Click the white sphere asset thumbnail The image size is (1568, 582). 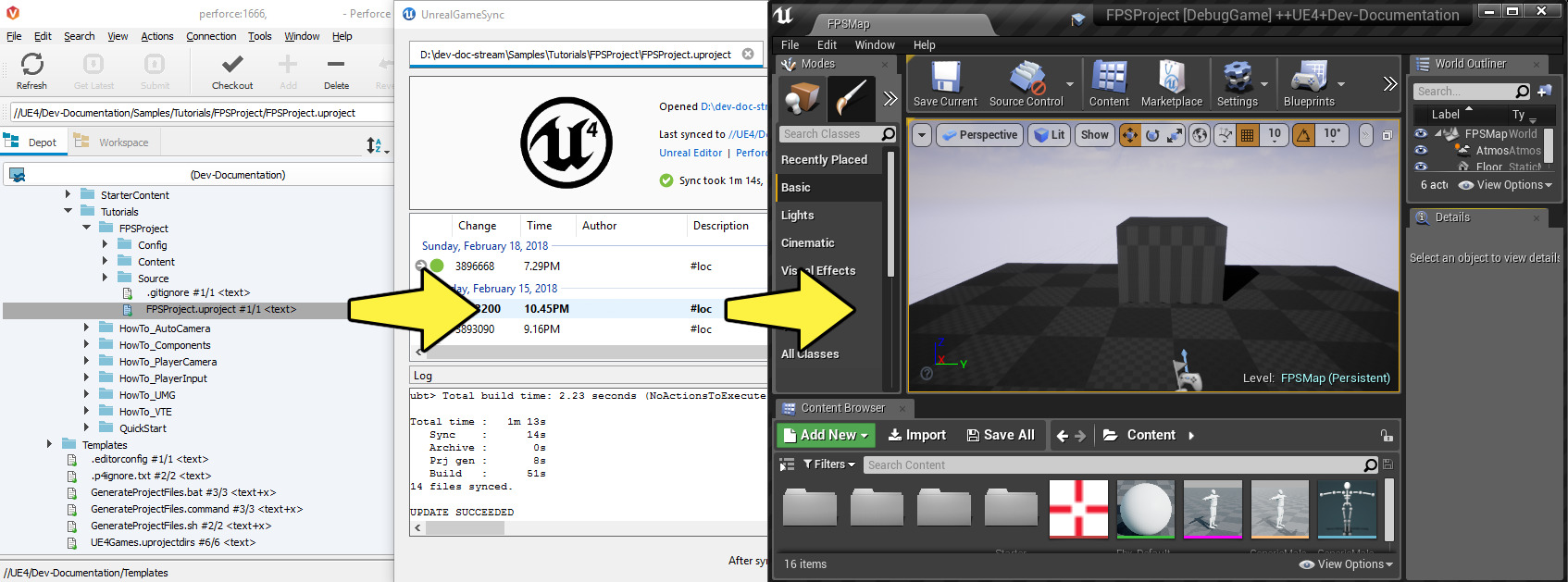[1145, 509]
